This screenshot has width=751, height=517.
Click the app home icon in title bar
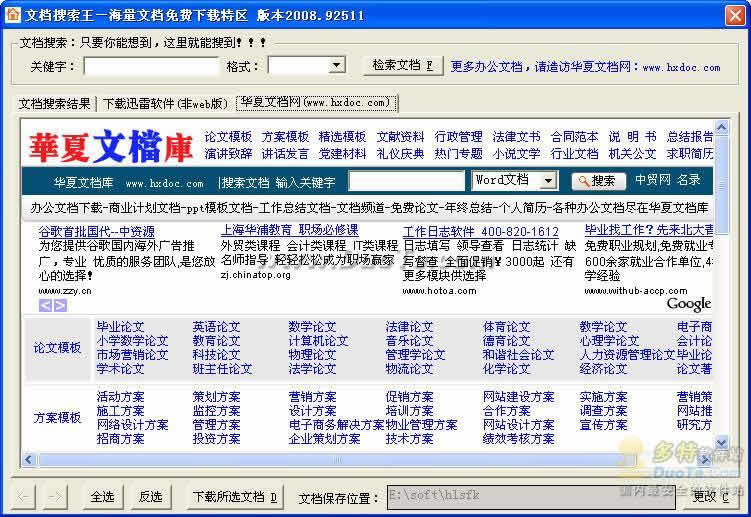coord(13,14)
